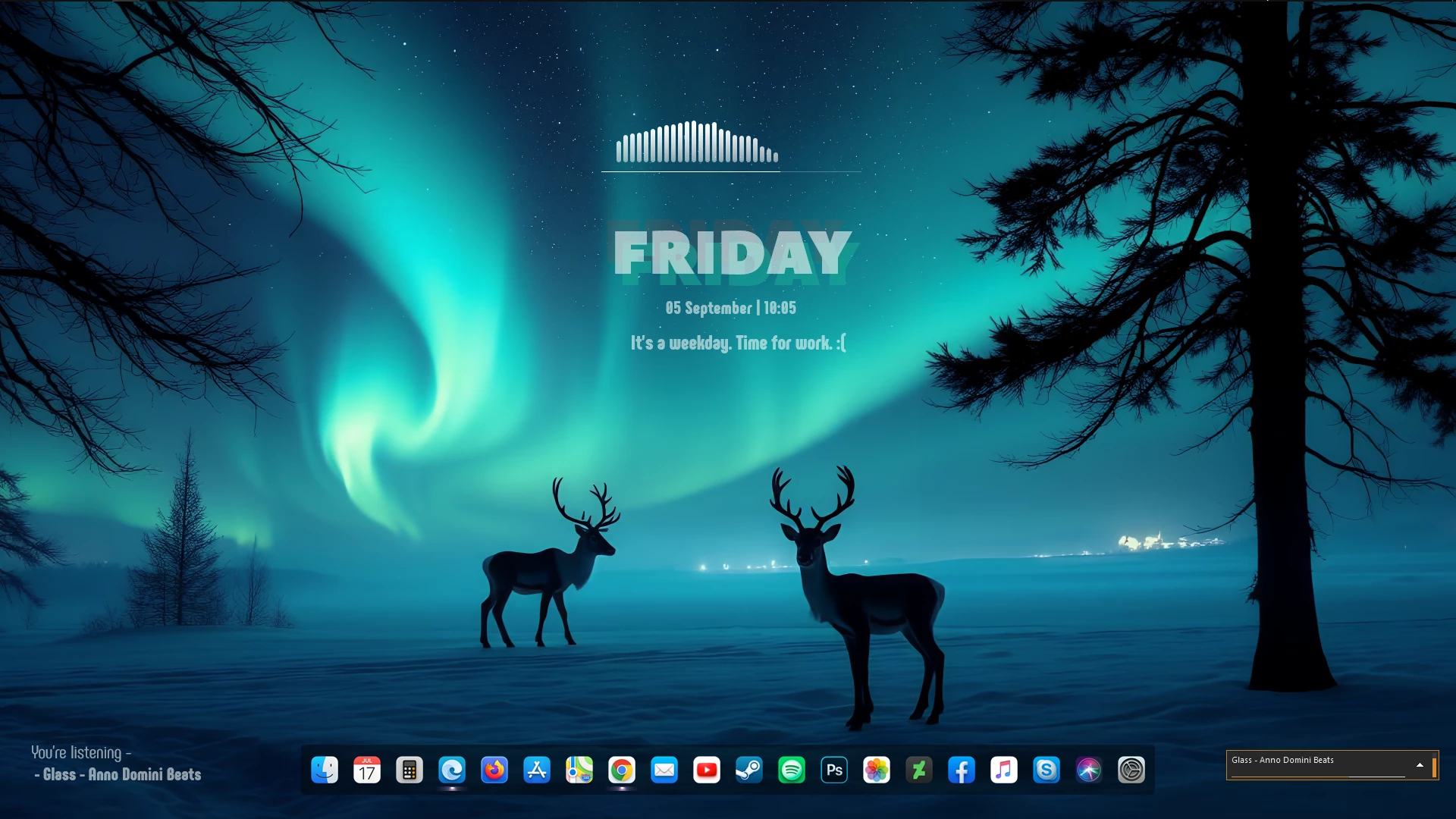Open Finder from the dock

point(325,770)
